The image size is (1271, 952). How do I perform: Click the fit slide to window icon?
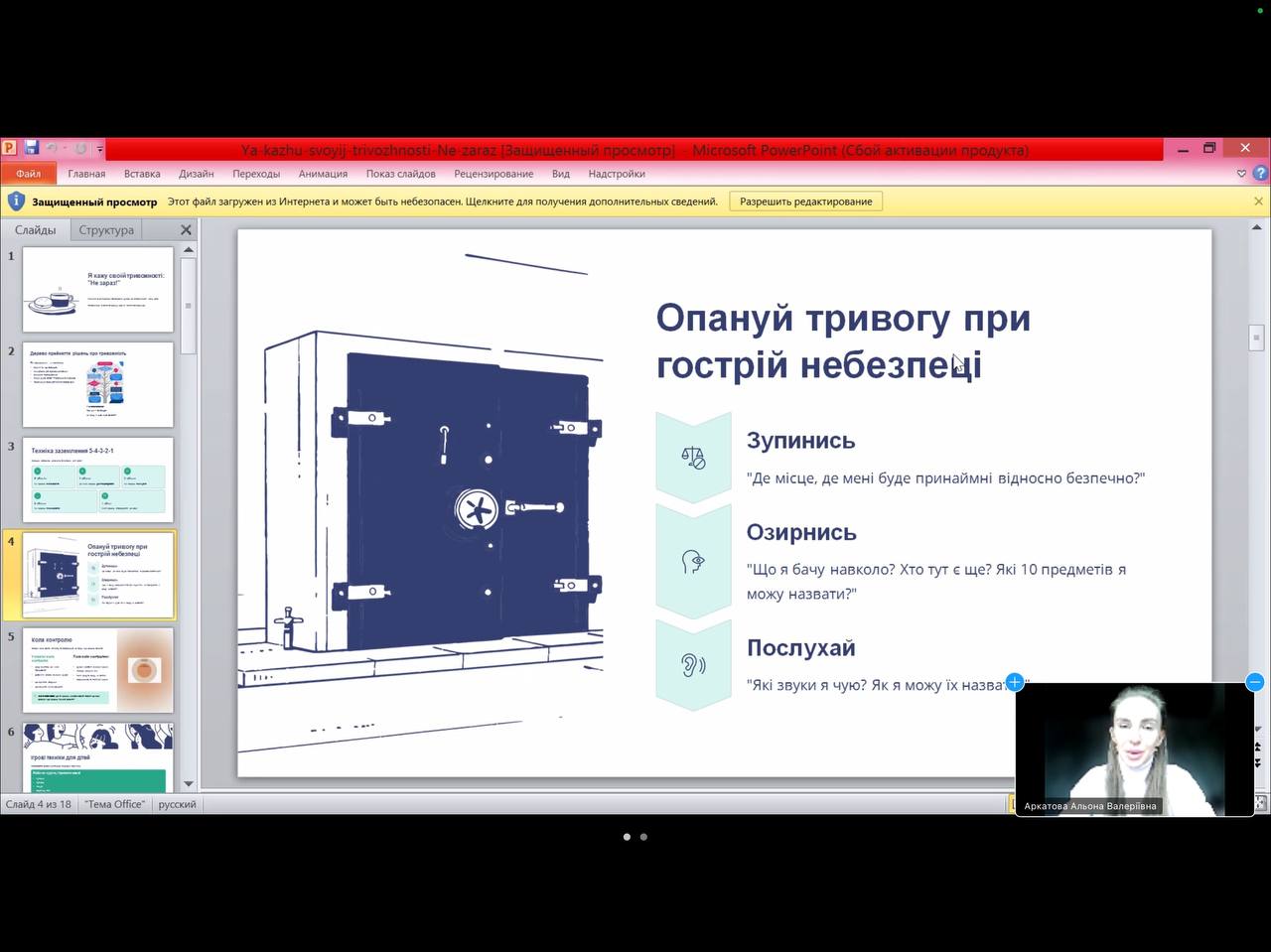[1262, 803]
